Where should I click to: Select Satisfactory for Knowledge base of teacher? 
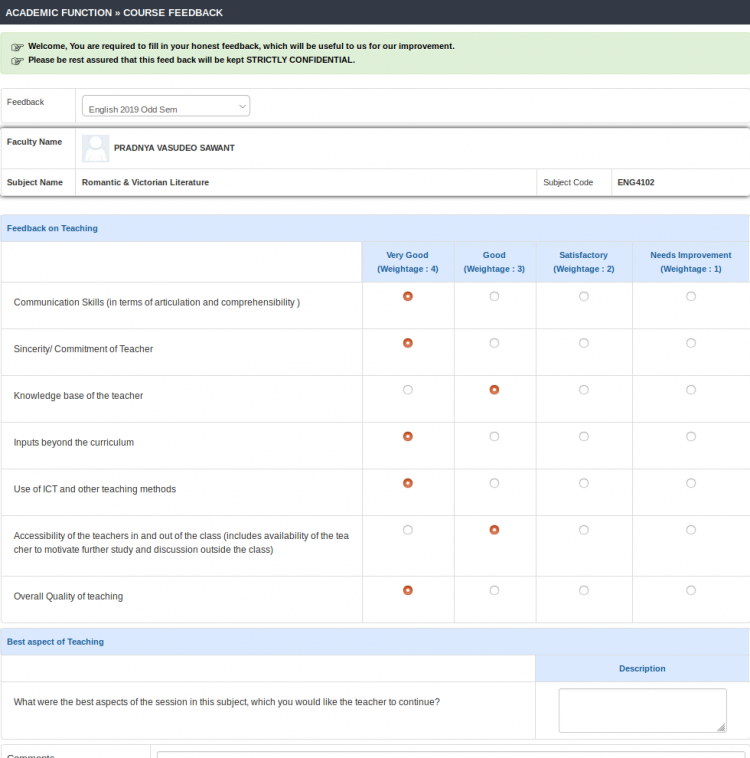coord(584,390)
